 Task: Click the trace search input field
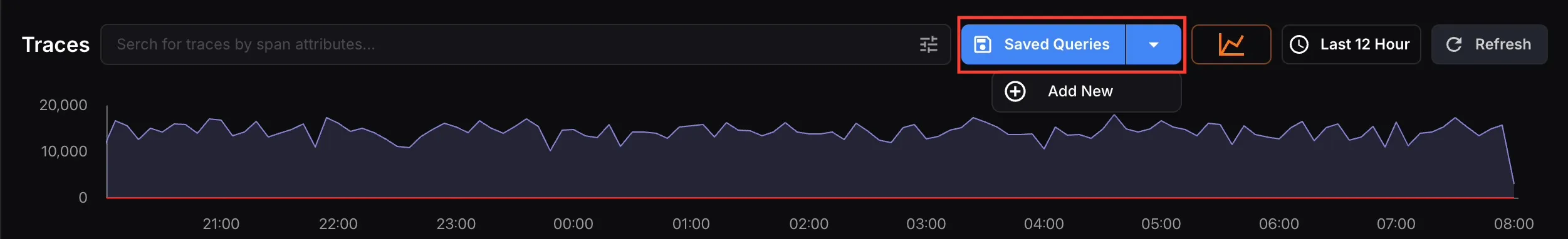[x=525, y=44]
